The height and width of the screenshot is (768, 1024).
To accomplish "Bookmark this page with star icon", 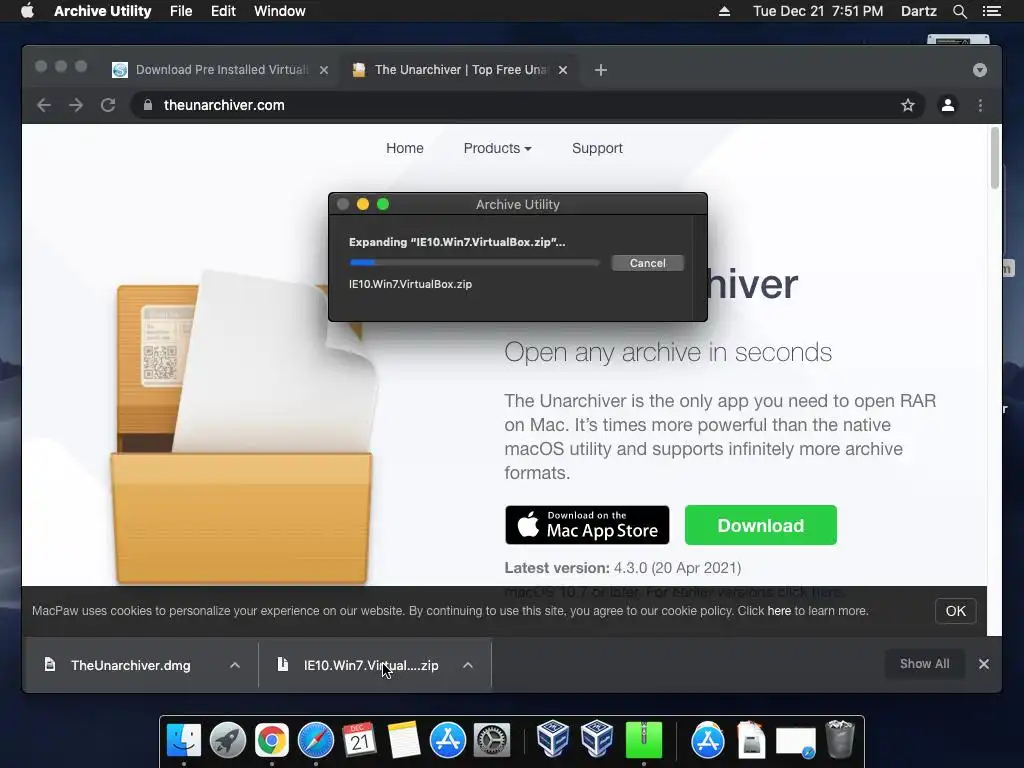I will (908, 105).
